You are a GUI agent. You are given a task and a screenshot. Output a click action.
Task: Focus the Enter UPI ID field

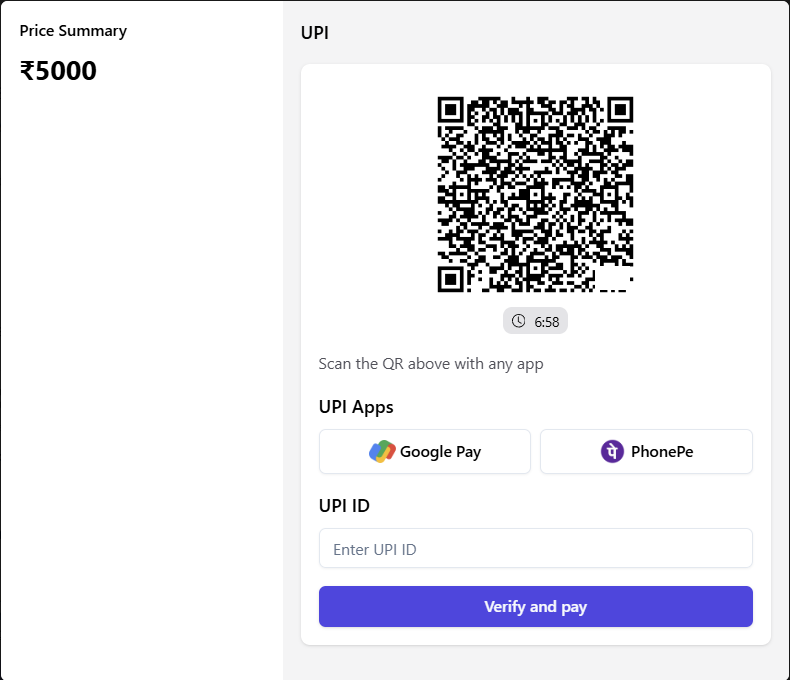535,549
